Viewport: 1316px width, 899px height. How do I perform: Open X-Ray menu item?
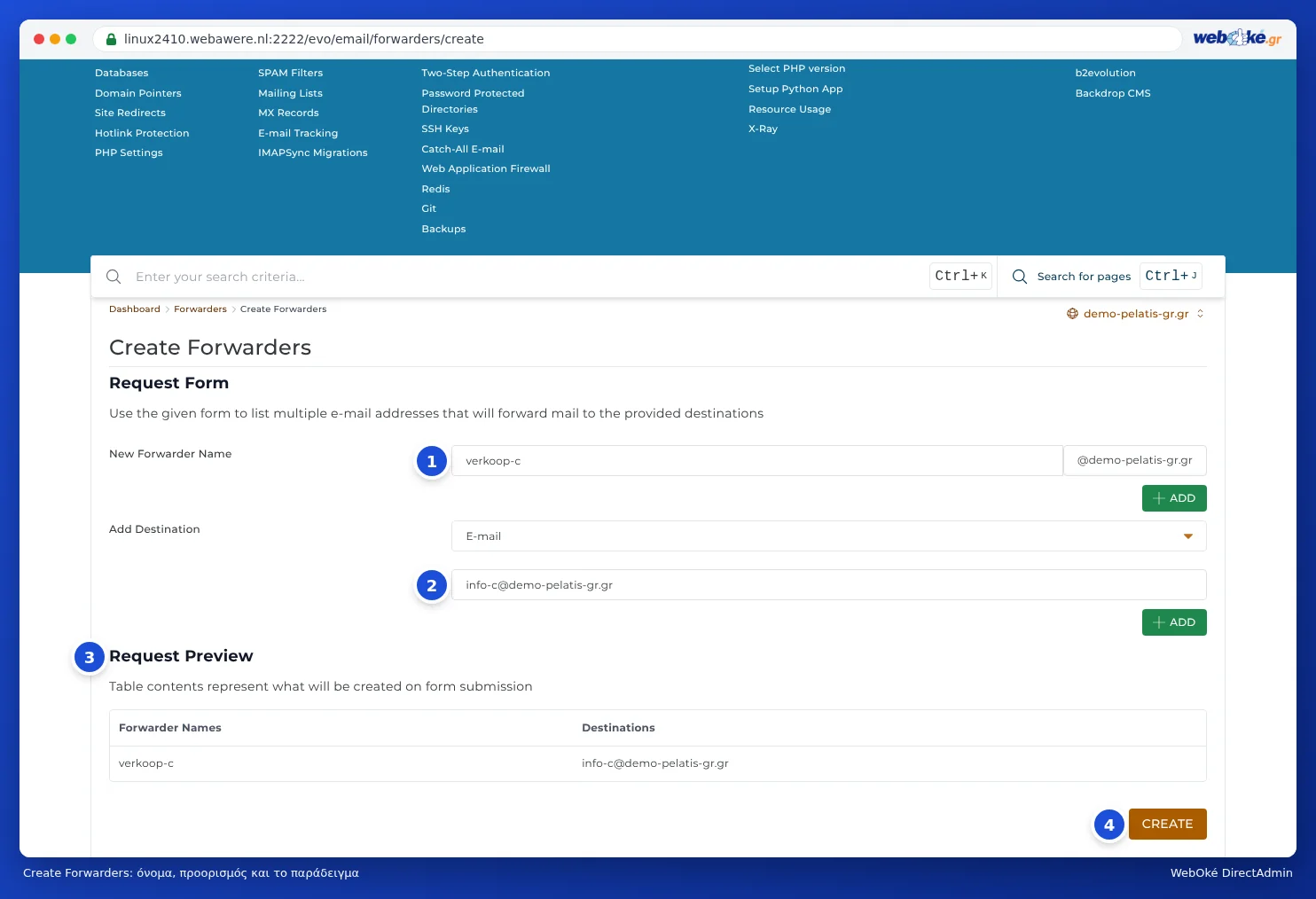(x=763, y=129)
